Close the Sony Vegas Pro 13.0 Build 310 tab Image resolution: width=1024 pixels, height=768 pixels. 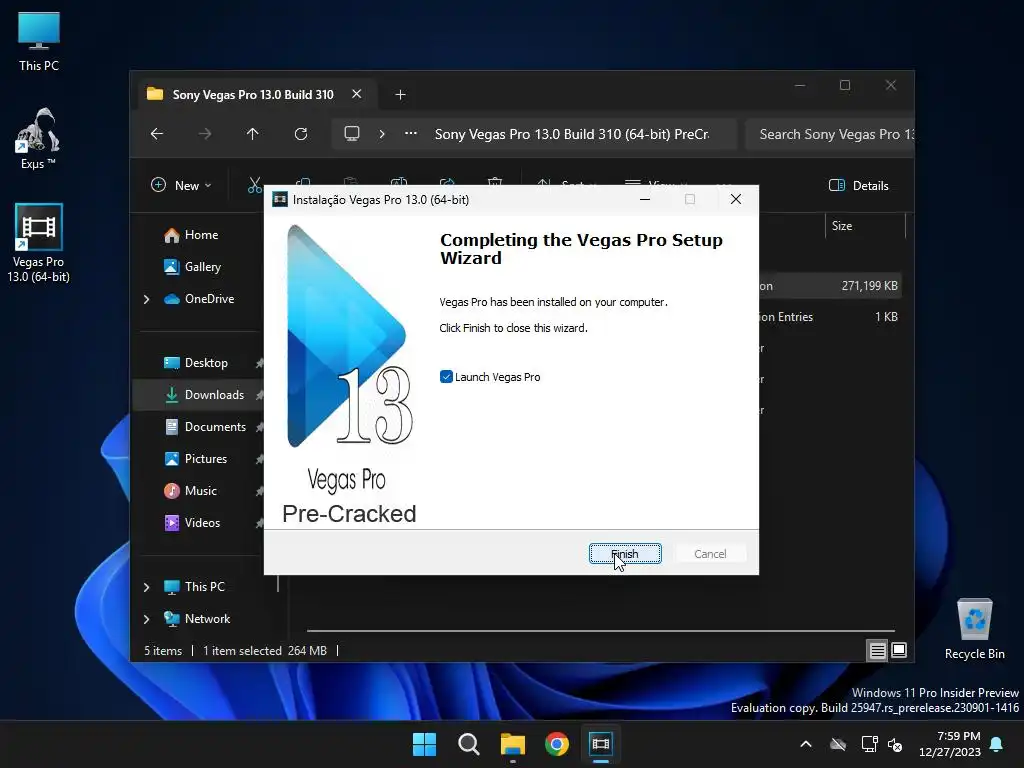click(x=357, y=94)
